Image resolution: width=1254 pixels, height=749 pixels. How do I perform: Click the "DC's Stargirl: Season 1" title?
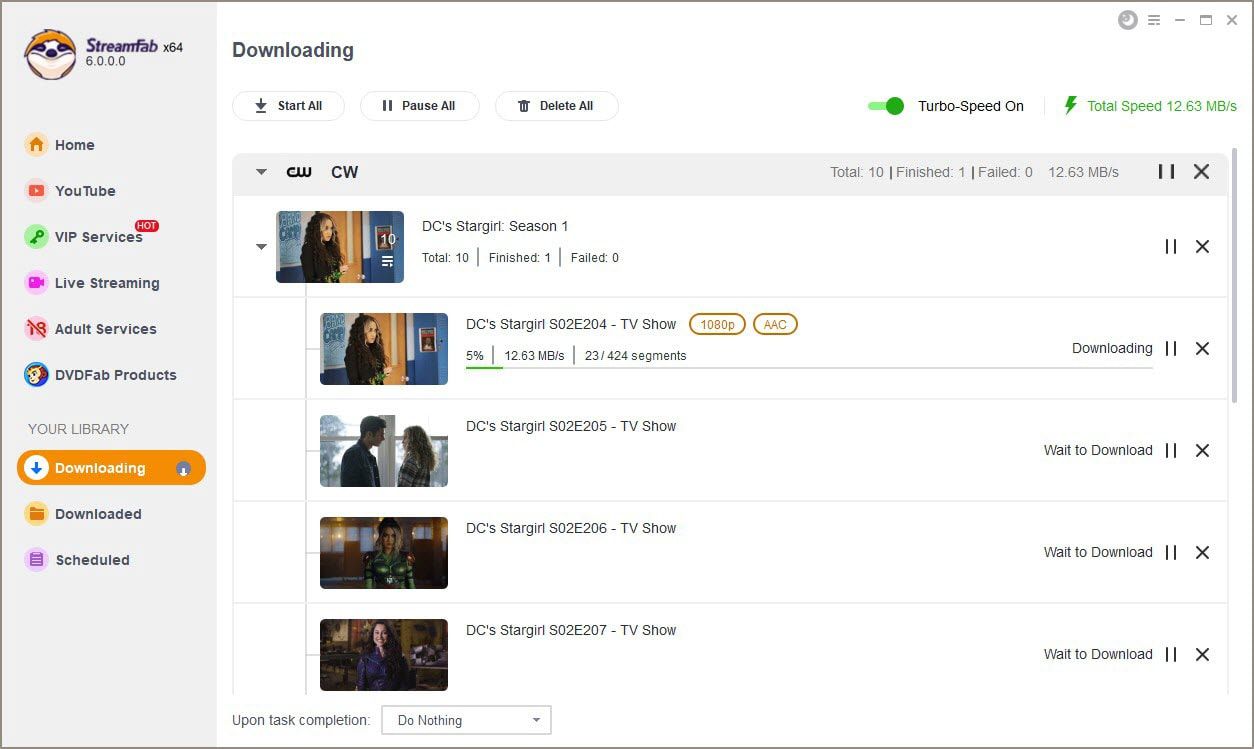(495, 226)
